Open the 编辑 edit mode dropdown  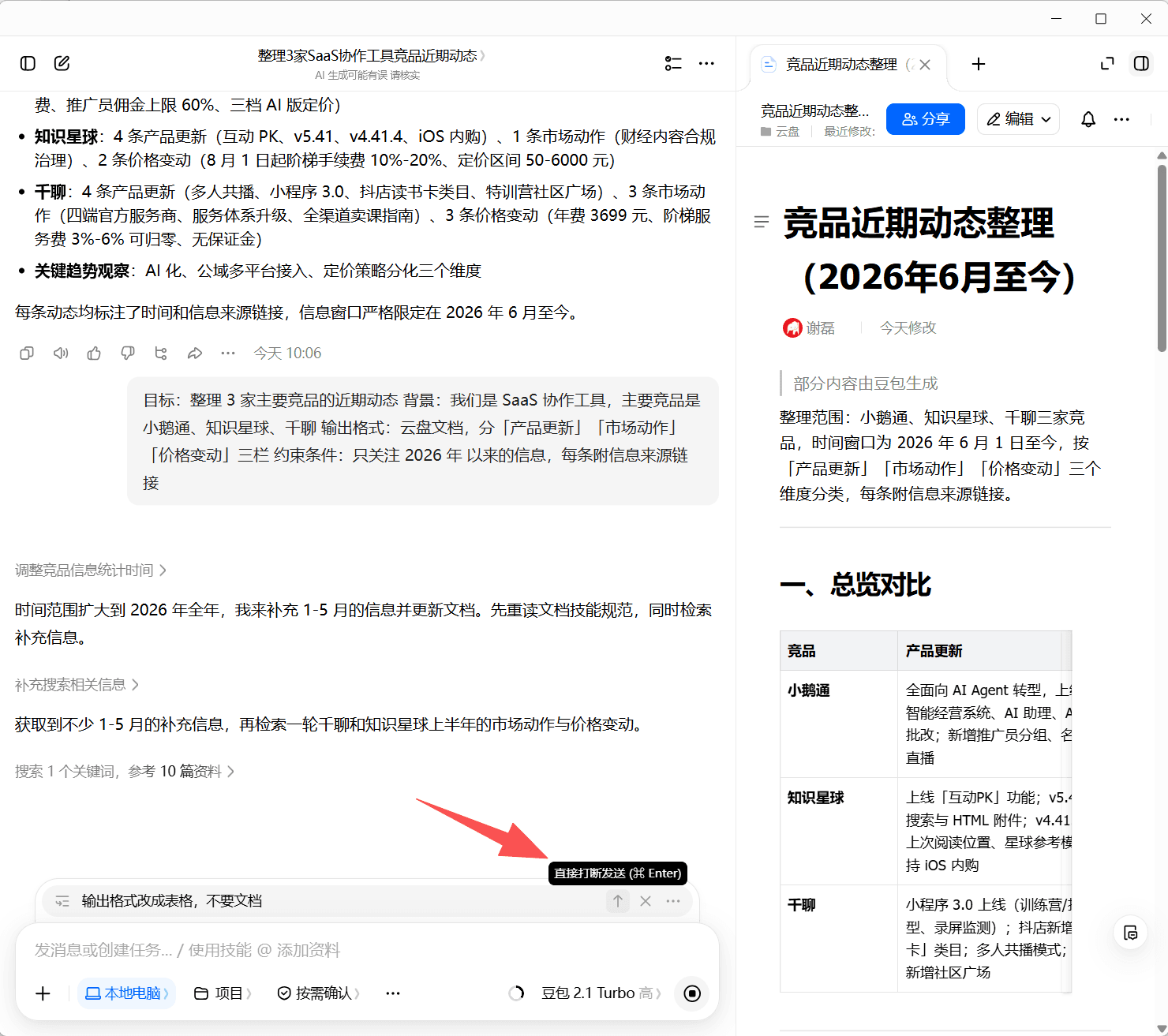point(1018,119)
